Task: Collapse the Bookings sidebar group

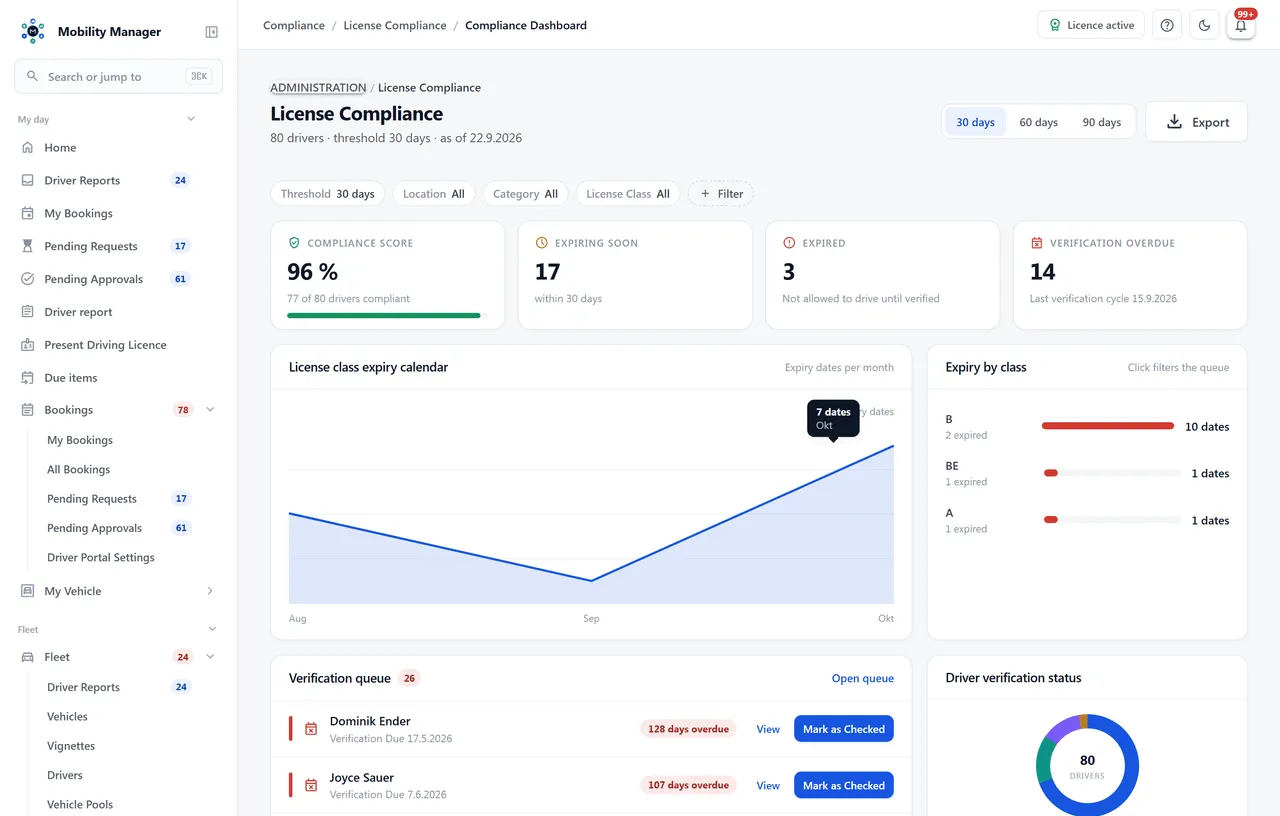Action: click(x=210, y=410)
